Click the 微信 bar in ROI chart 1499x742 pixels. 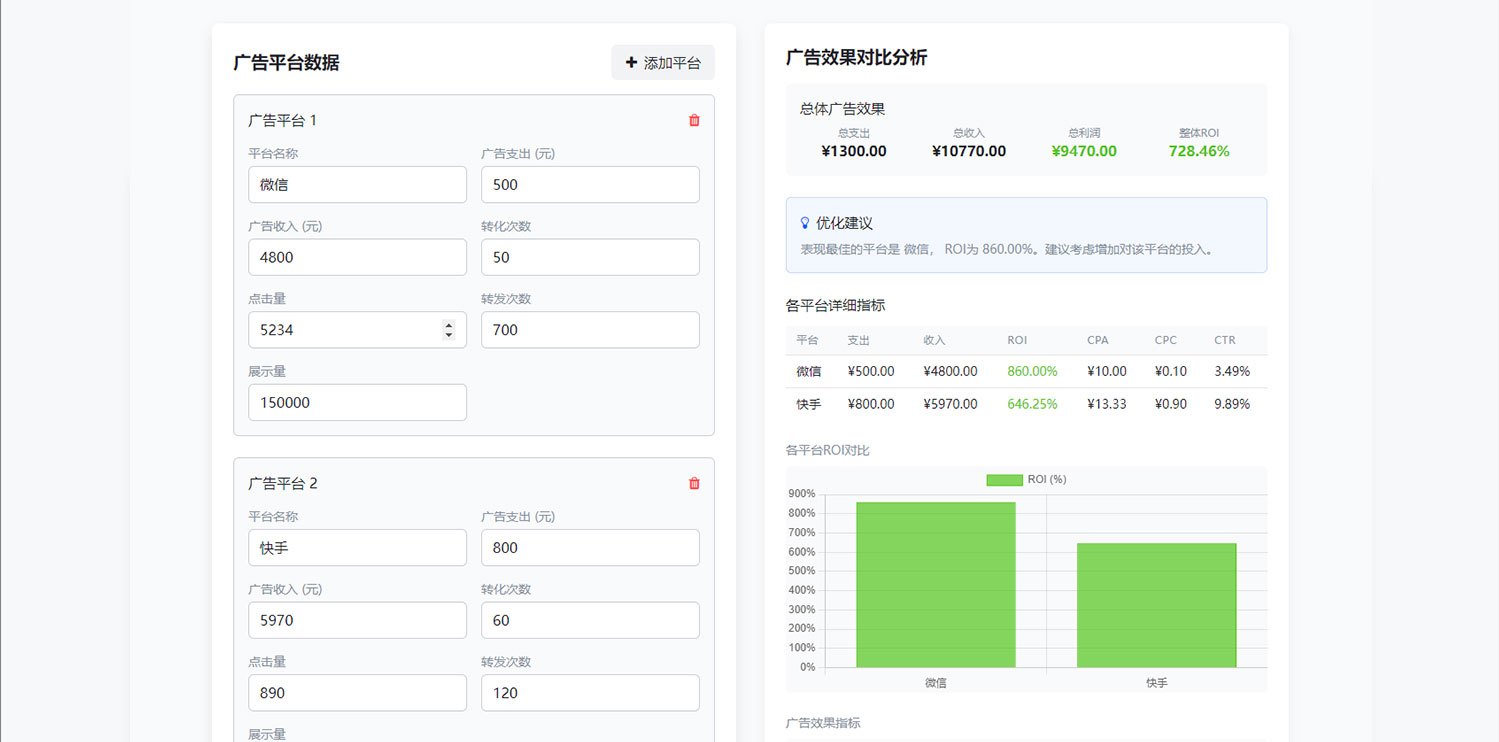(x=936, y=585)
